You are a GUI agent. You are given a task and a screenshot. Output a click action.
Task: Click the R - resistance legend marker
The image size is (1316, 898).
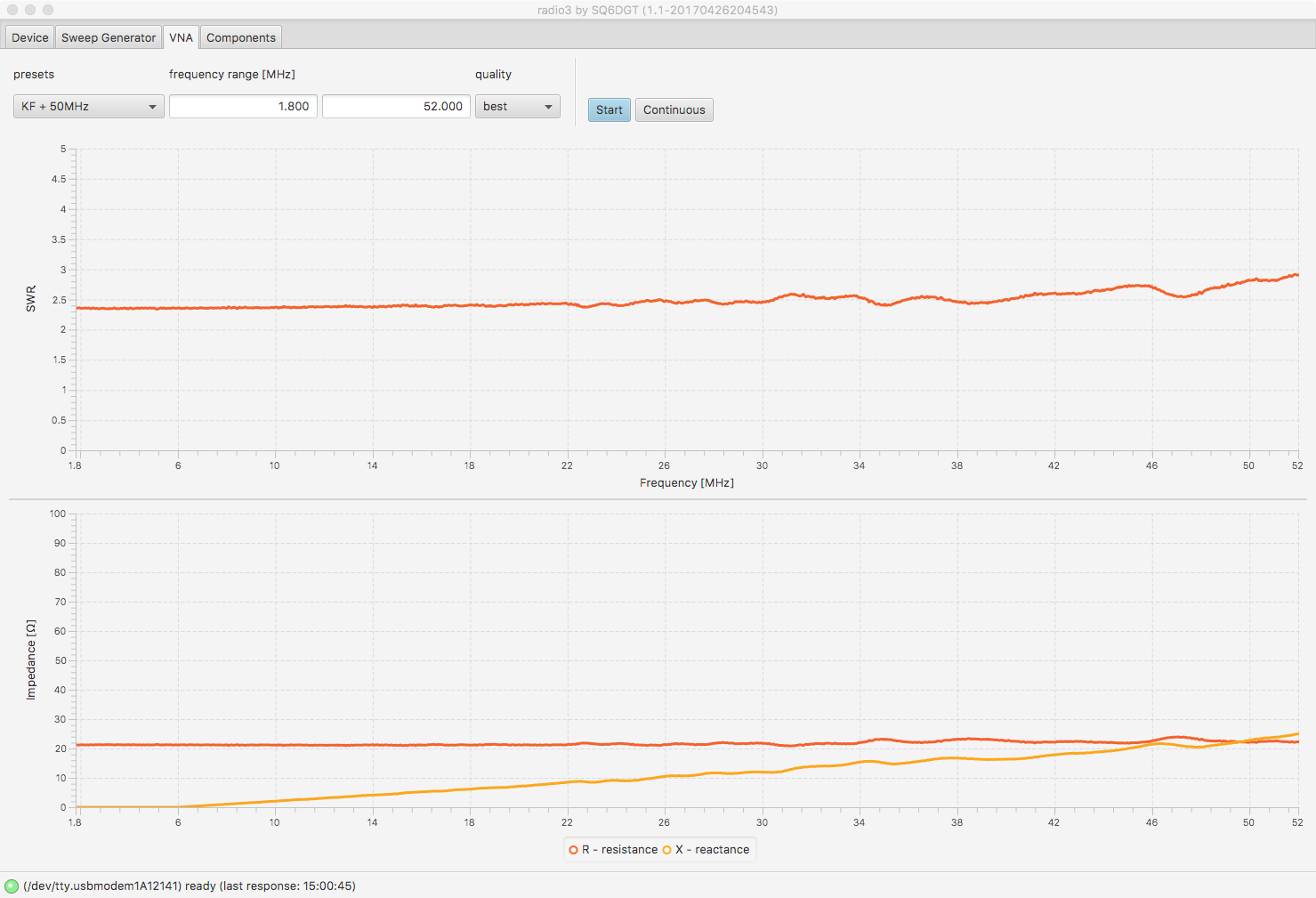(x=574, y=850)
